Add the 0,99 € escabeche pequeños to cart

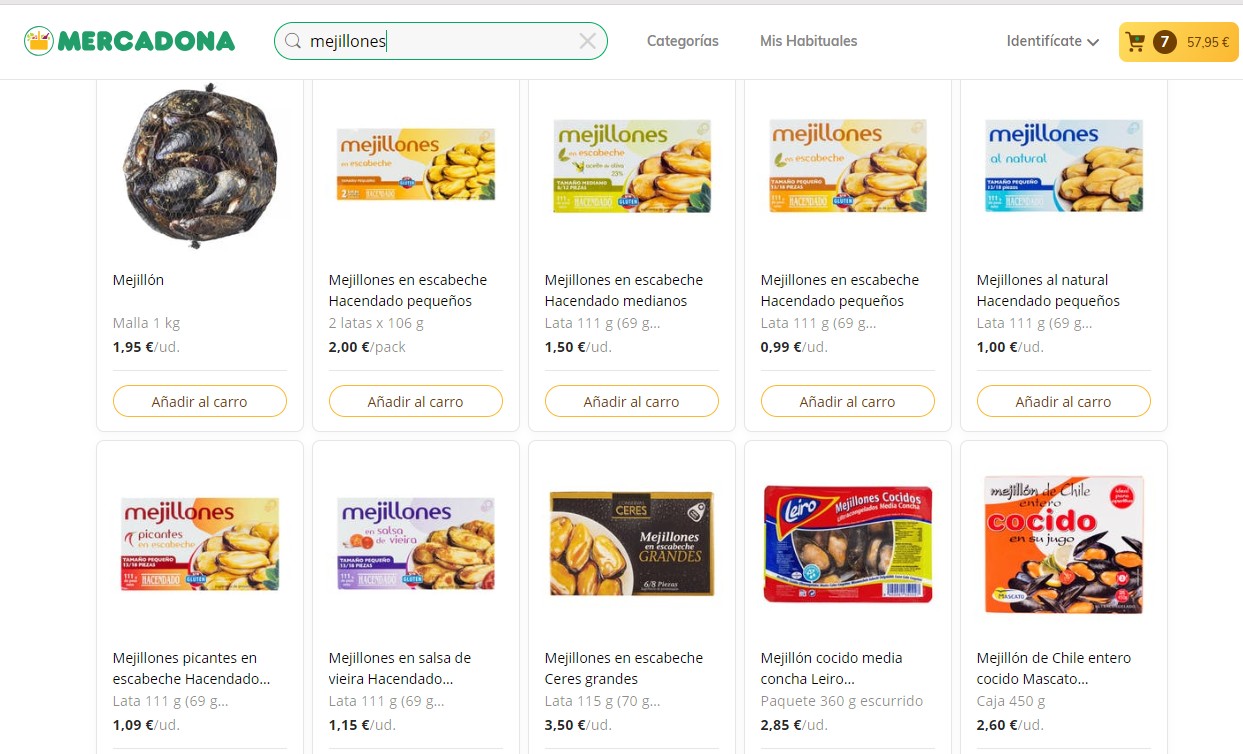847,401
